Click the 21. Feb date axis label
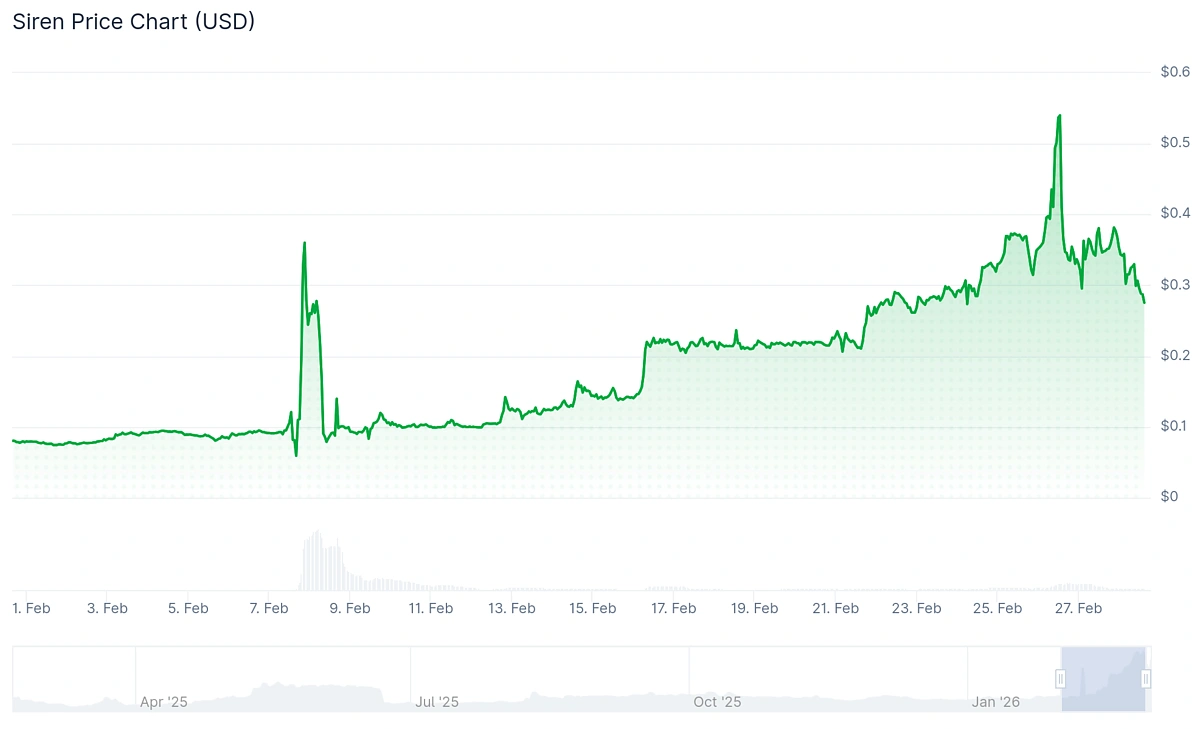Image resolution: width=1200 pixels, height=730 pixels. [835, 608]
